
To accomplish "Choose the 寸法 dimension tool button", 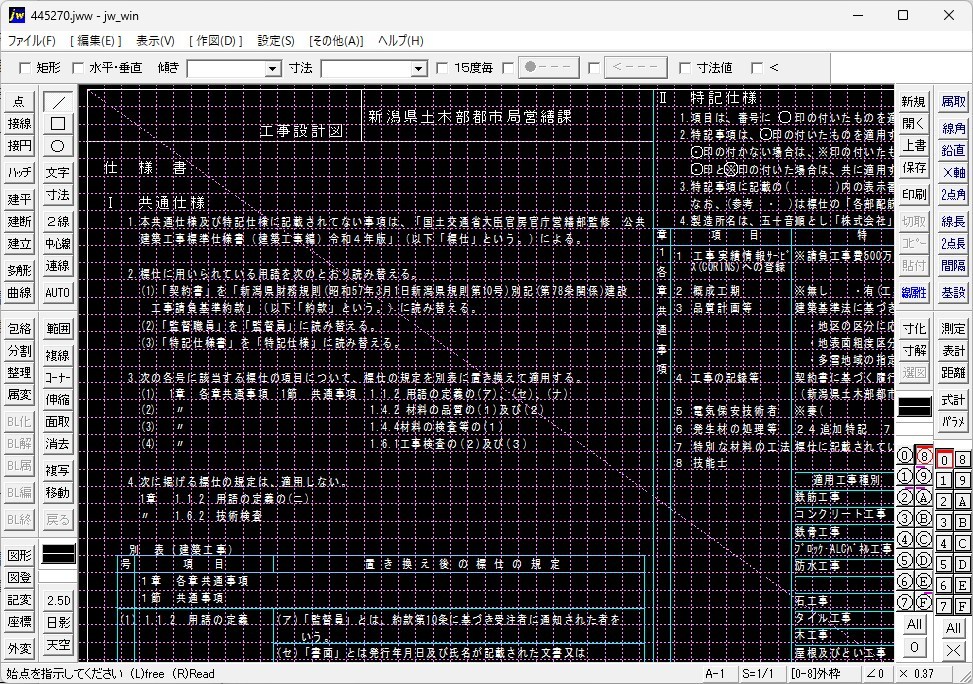I will (x=58, y=195).
